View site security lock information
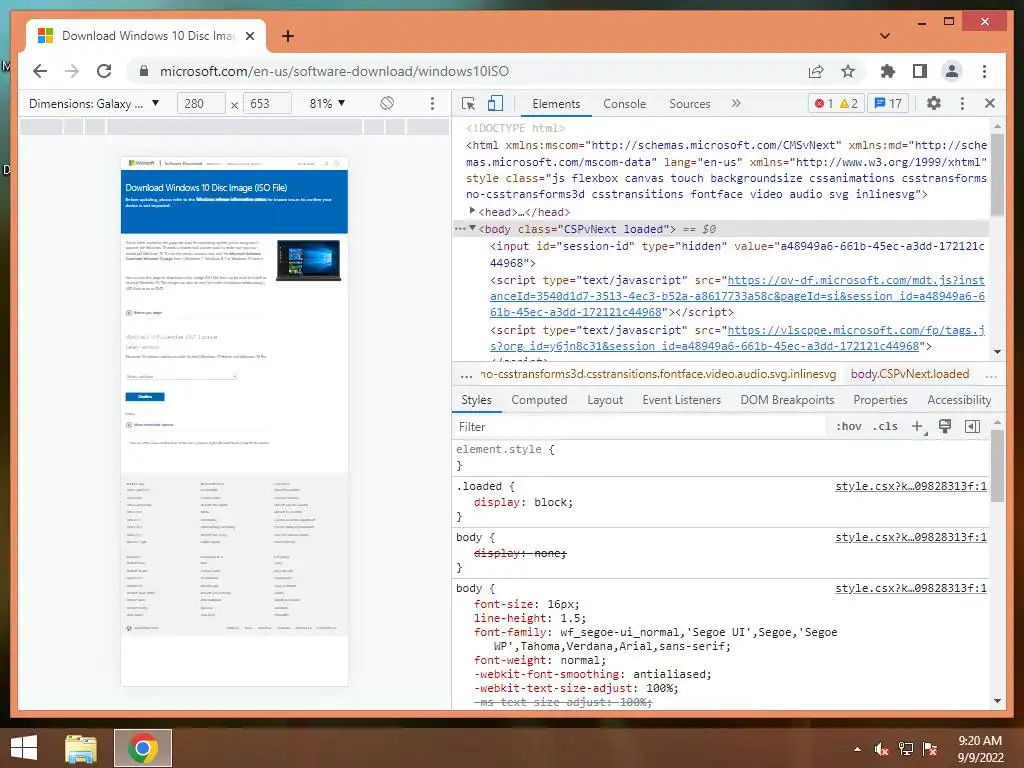The height and width of the screenshot is (768, 1024). coord(144,71)
